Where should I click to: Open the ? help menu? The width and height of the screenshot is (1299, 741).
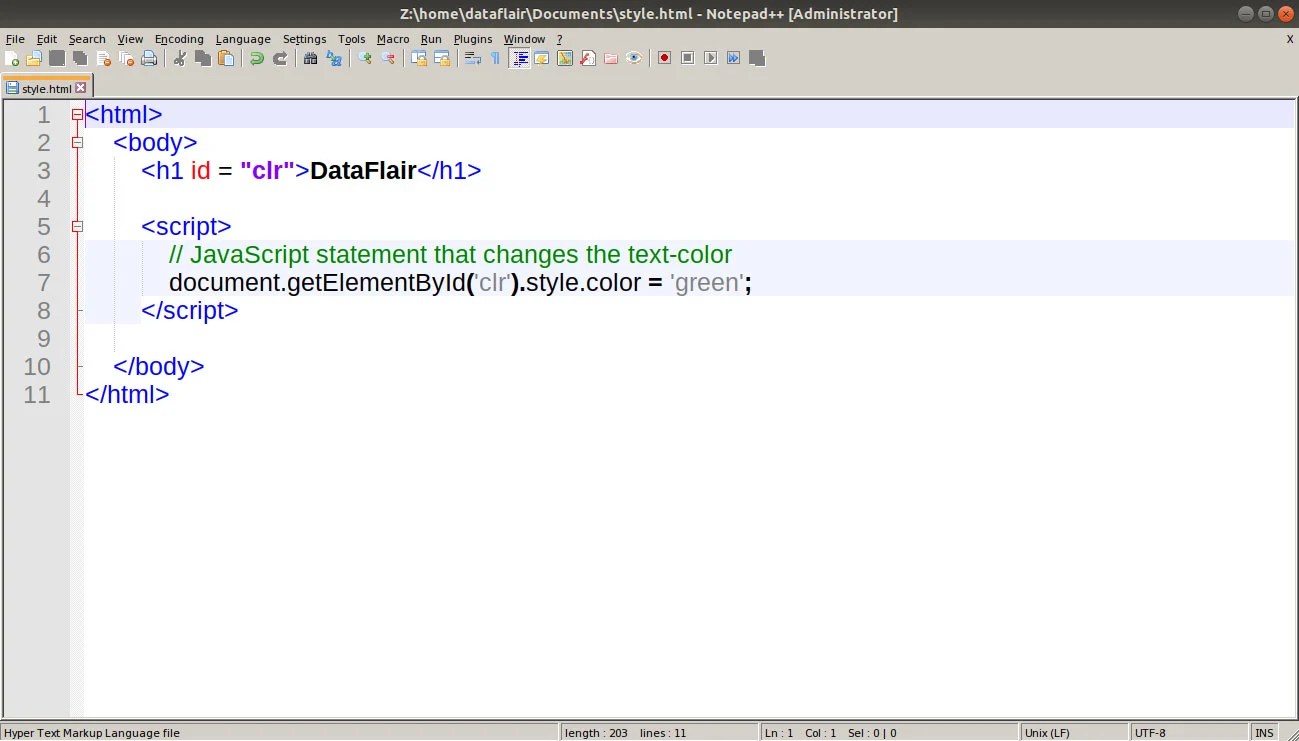coord(560,39)
